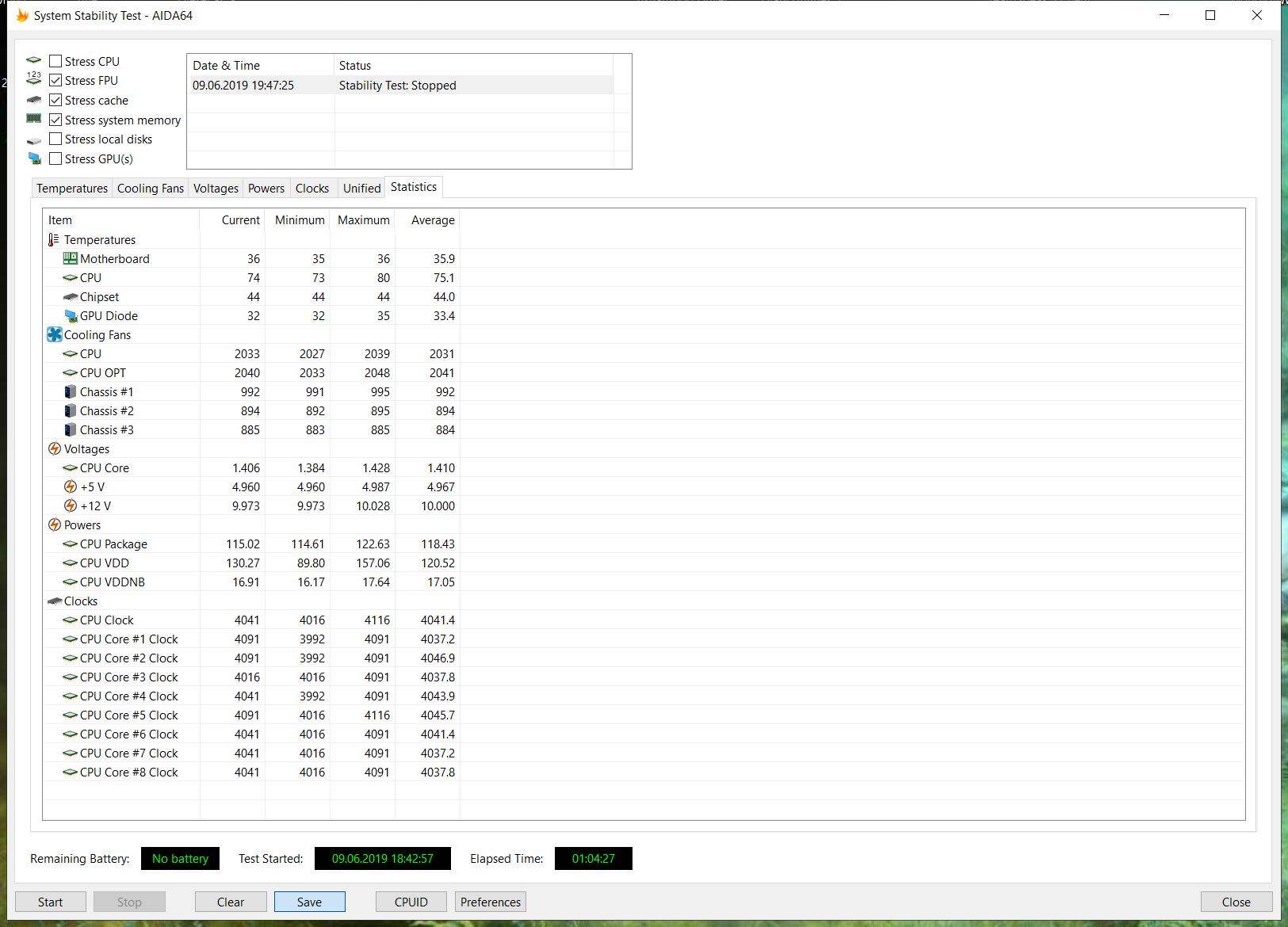Click the No battery indicator
Viewport: 1288px width, 927px height.
pos(180,858)
